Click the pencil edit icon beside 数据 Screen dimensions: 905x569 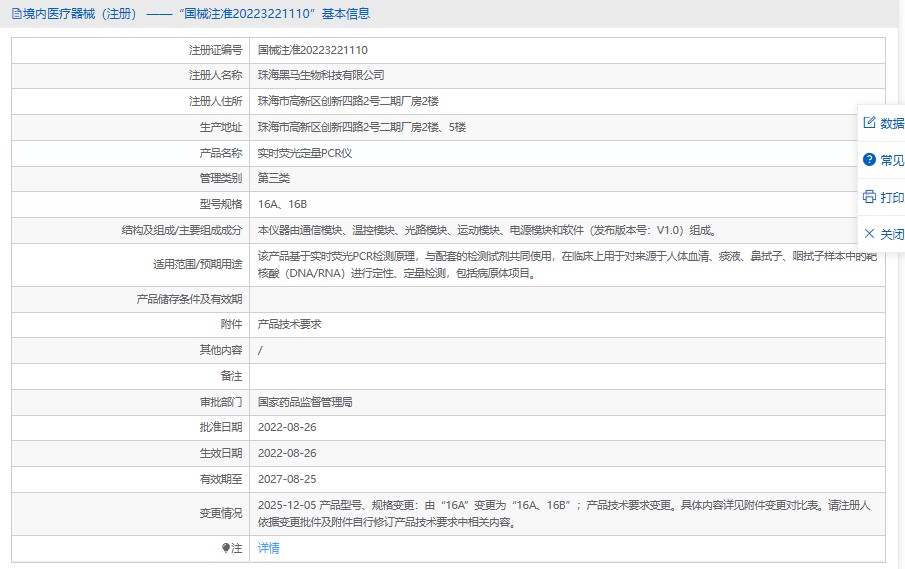point(869,123)
